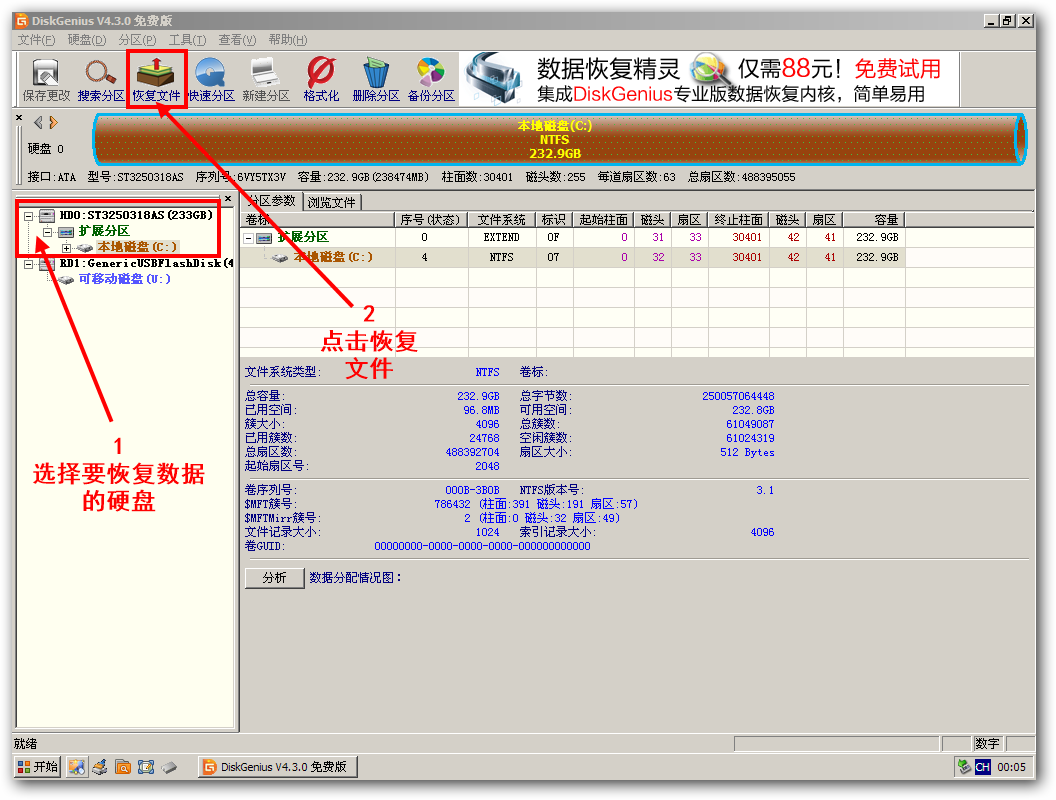Select 扩展分区 in the left tree

(104, 231)
